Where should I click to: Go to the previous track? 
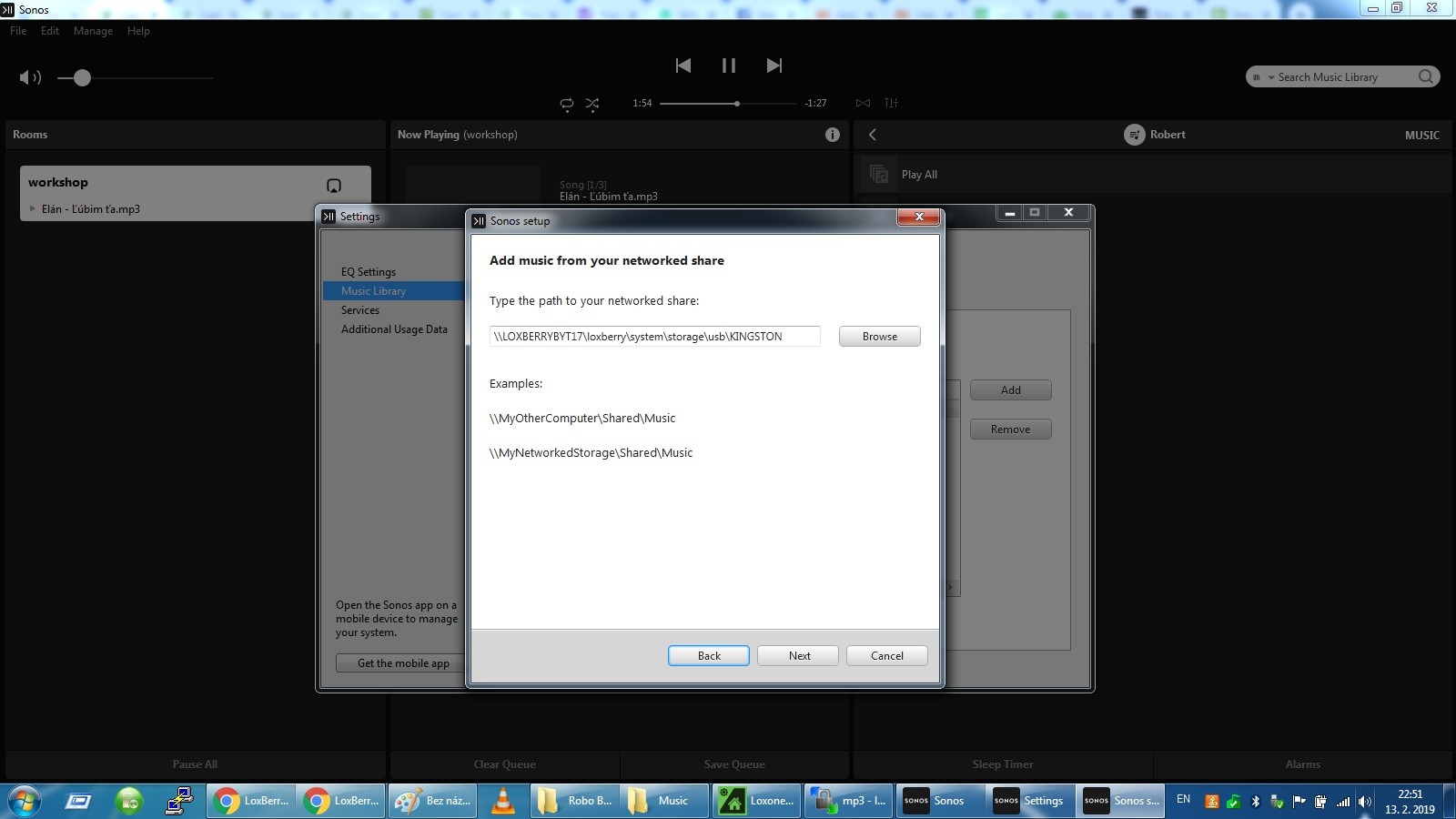point(683,66)
